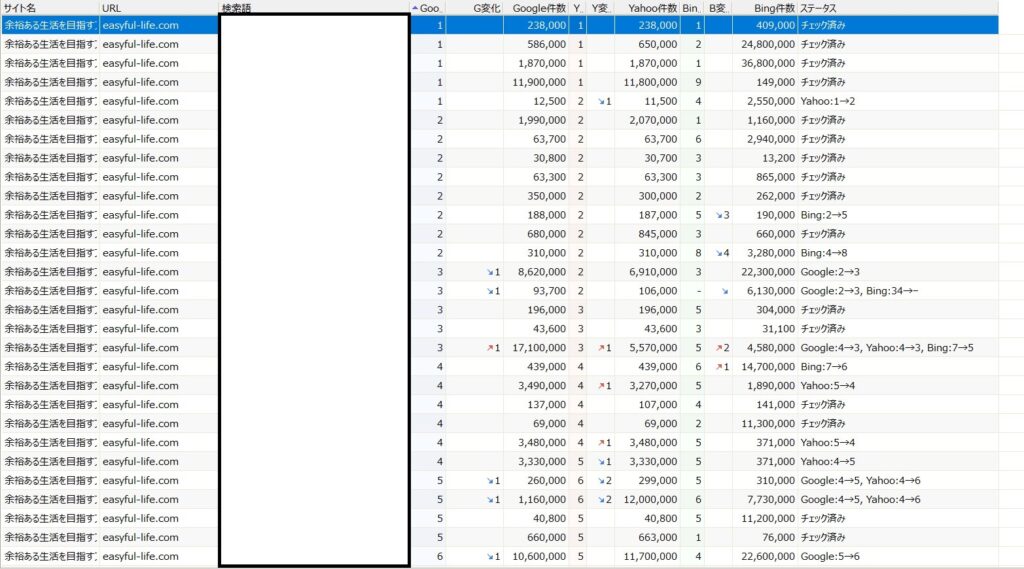The width and height of the screenshot is (1024, 569).
Task: Select Yahoo count cell 299,000
Action: [658, 480]
